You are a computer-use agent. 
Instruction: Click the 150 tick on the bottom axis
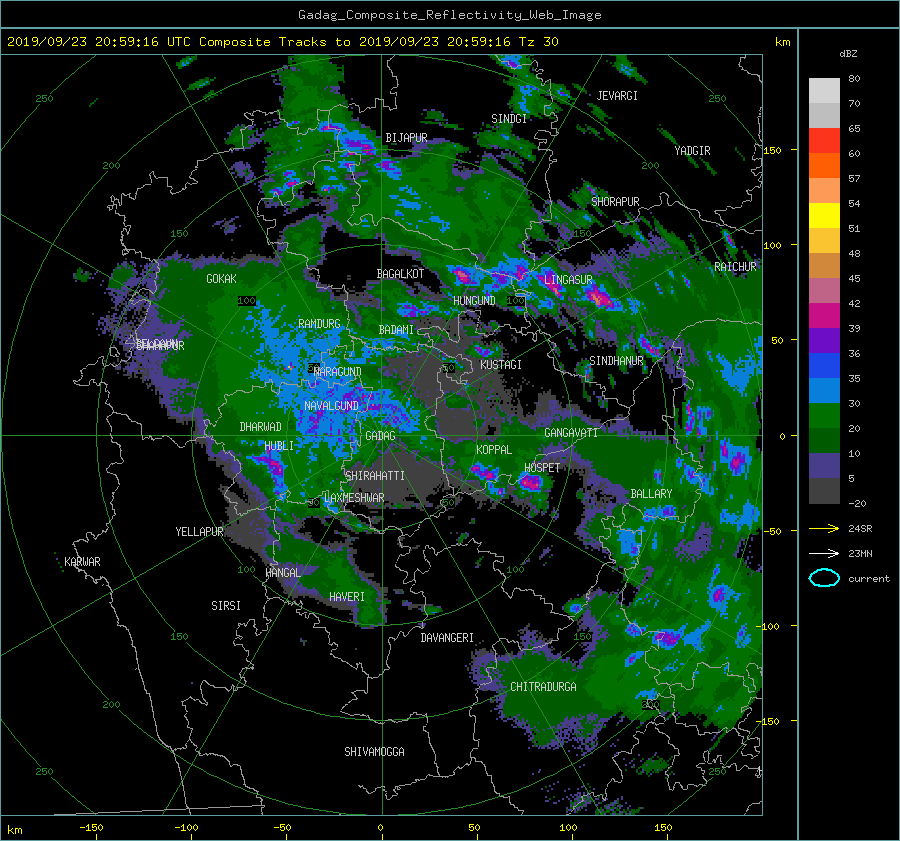(x=663, y=827)
